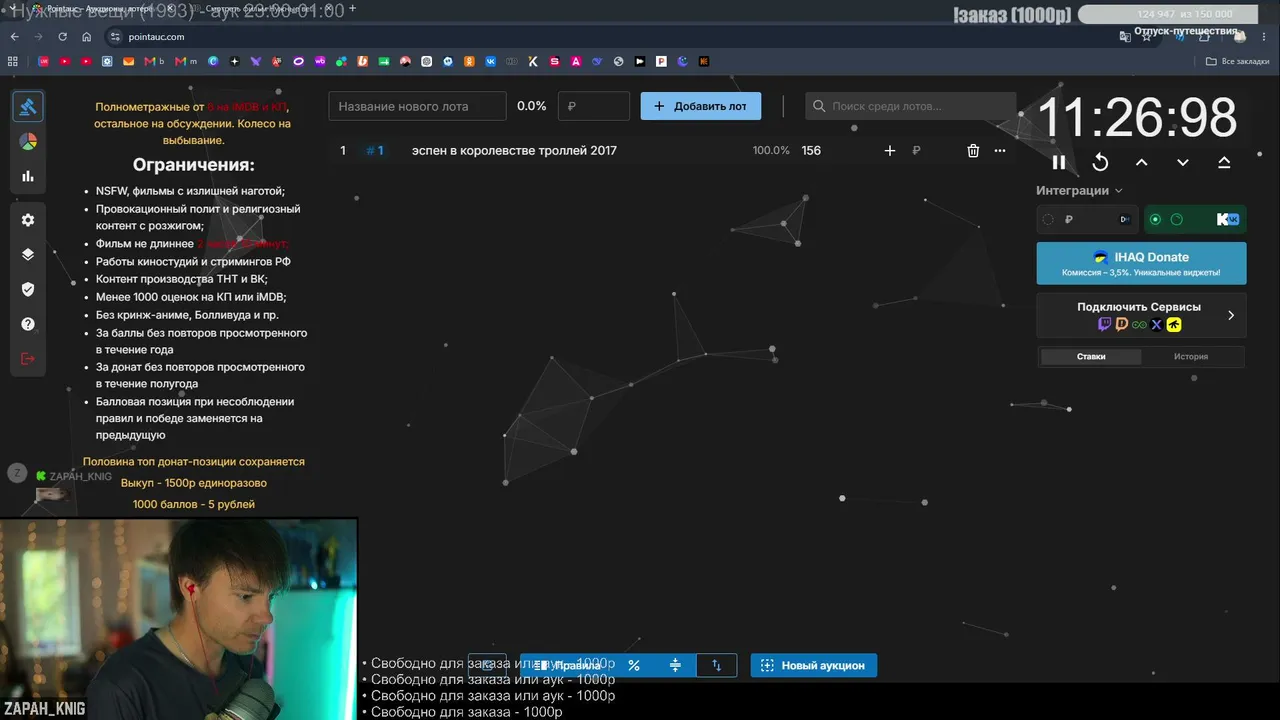The width and height of the screenshot is (1280, 720).
Task: Add amount to lot #1 with plus icon
Action: (890, 151)
